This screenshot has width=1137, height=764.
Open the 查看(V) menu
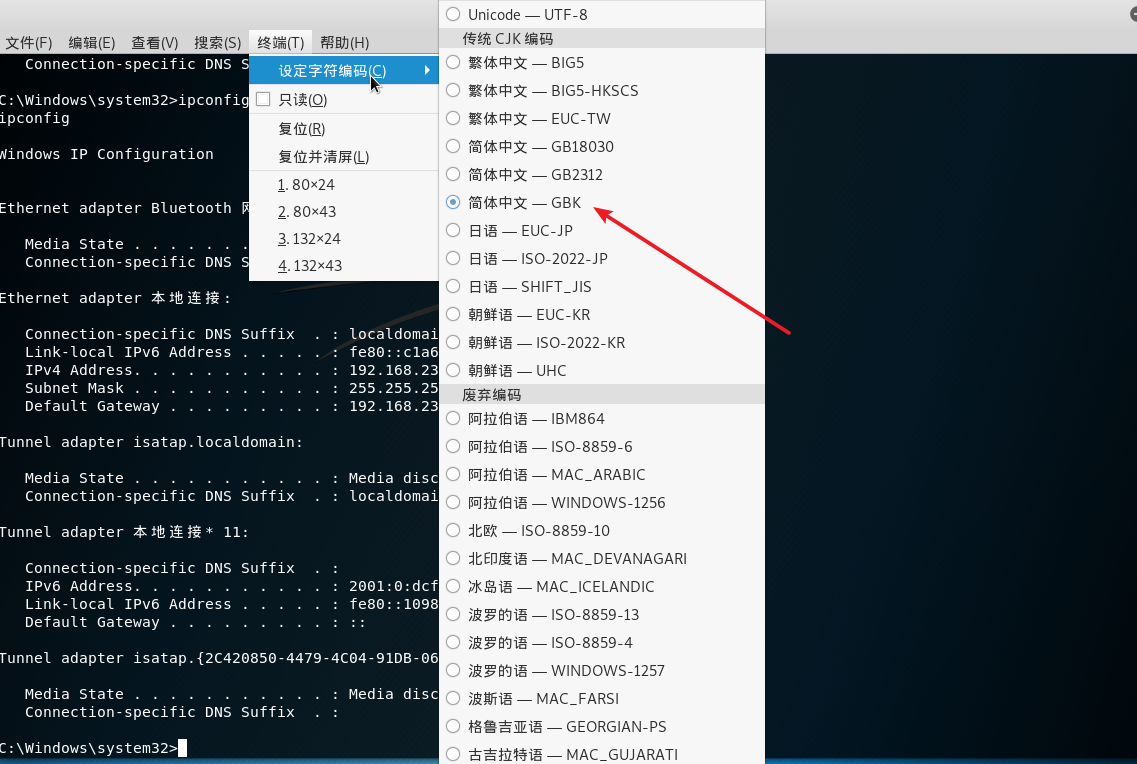[x=154, y=43]
